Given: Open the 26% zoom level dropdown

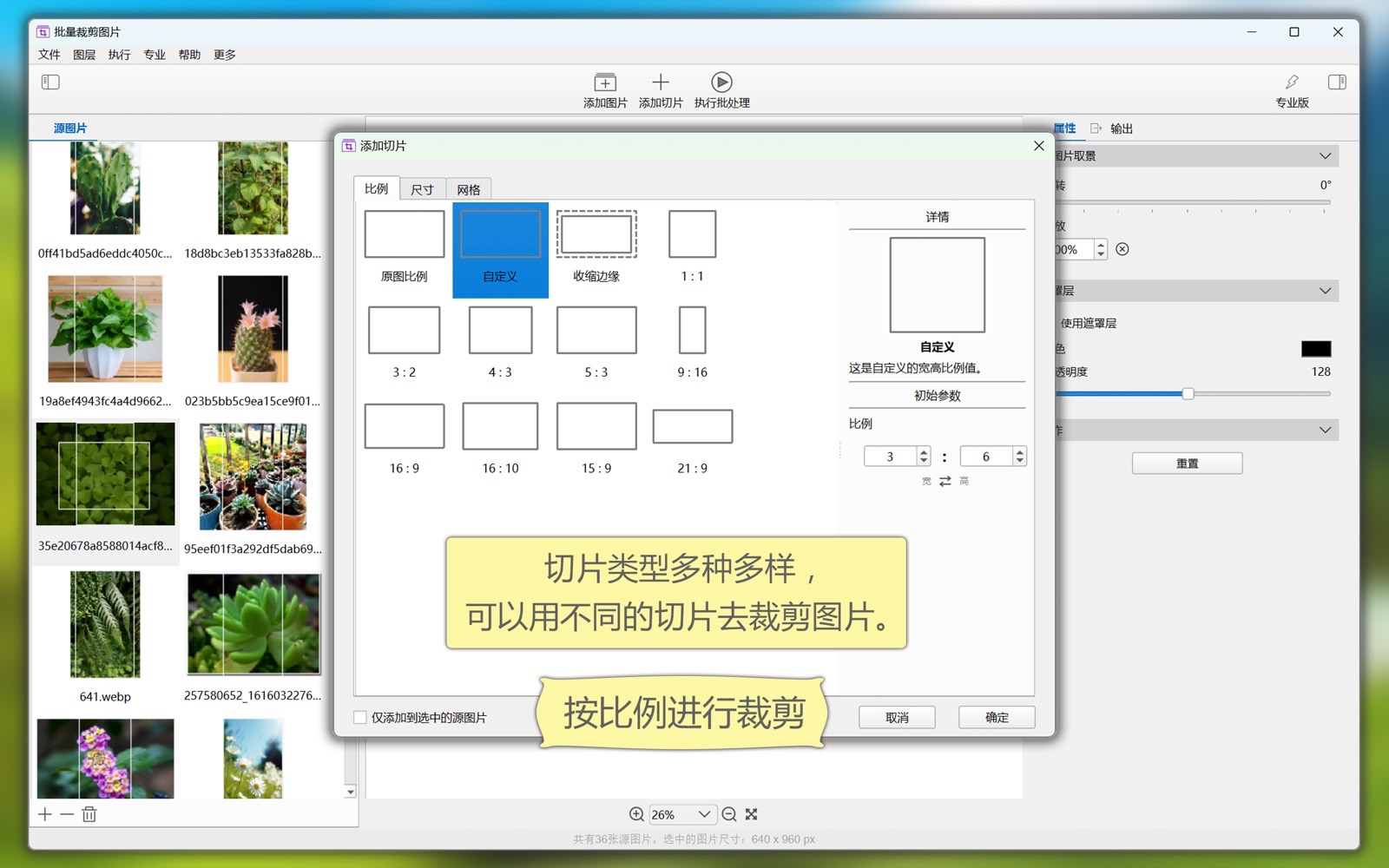Looking at the screenshot, I should 704,814.
